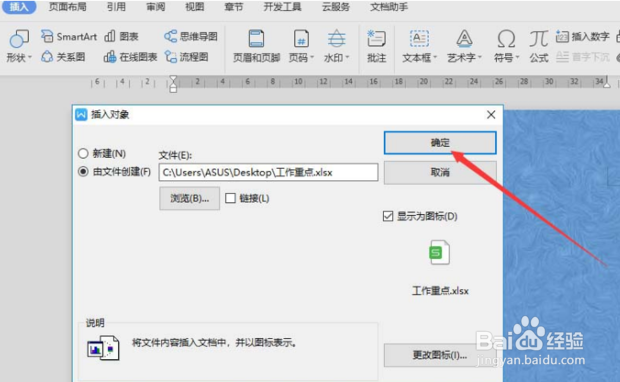Viewport: 620px width, 382px height.
Task: Switch to the 视图 tab
Action: click(195, 7)
